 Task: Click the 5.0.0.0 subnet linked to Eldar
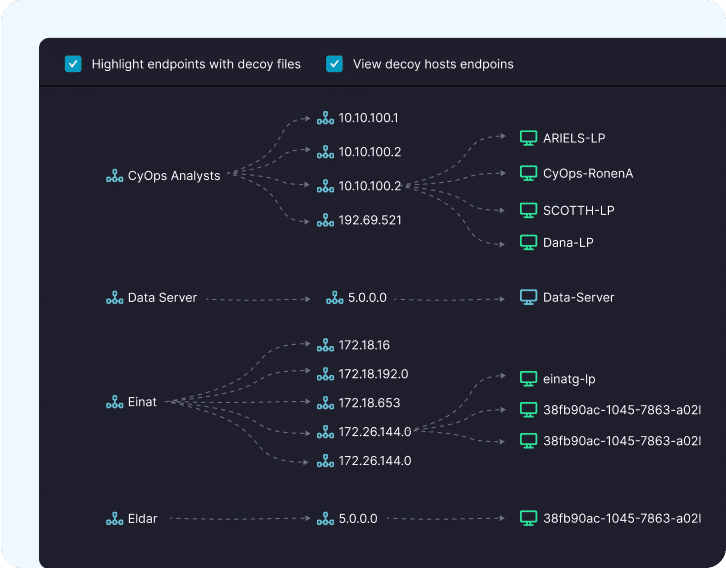[x=358, y=519]
